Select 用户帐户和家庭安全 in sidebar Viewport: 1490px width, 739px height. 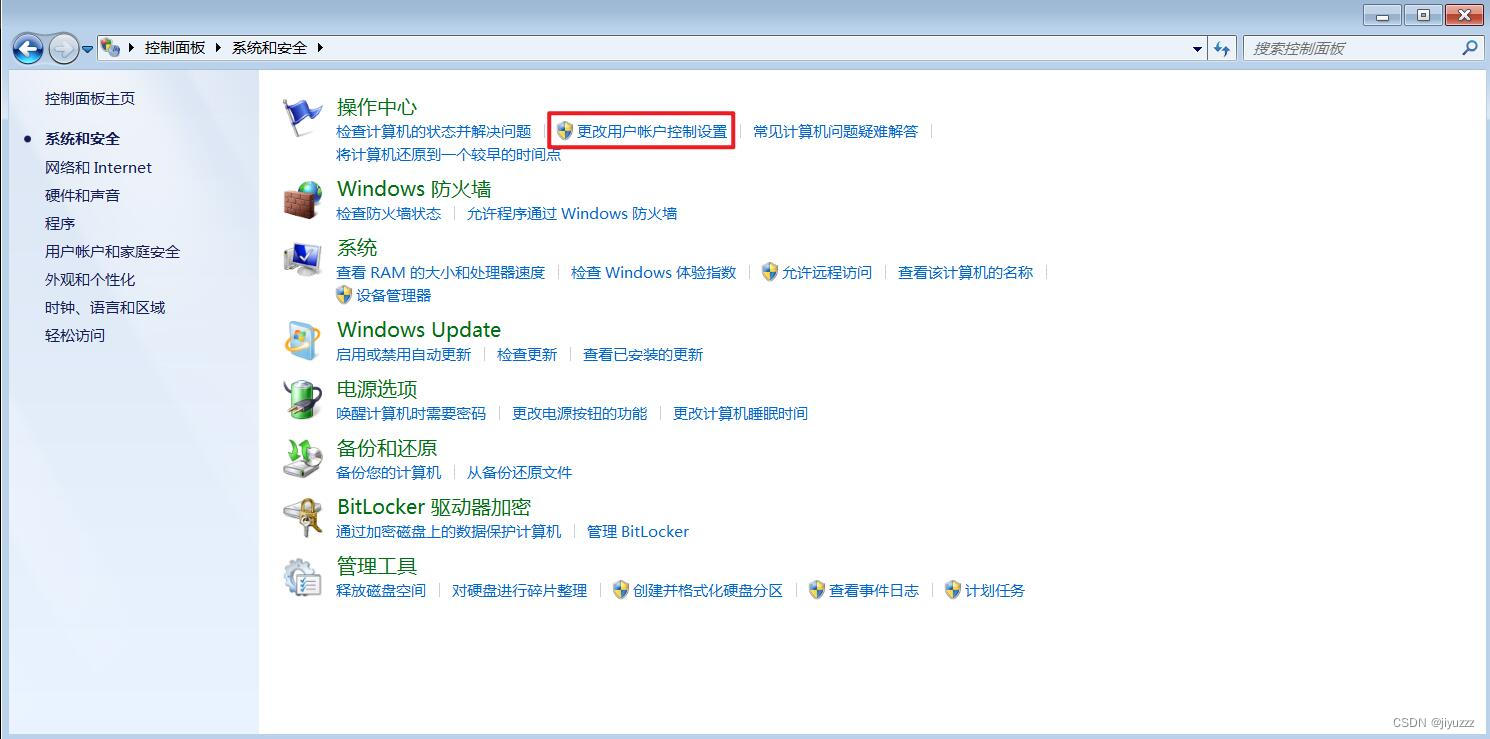[112, 251]
